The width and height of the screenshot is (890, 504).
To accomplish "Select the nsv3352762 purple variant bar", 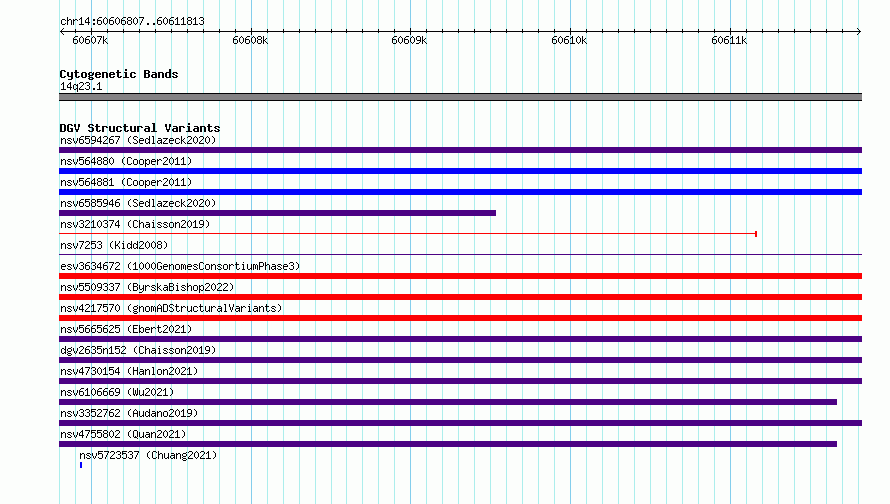I will [460, 423].
